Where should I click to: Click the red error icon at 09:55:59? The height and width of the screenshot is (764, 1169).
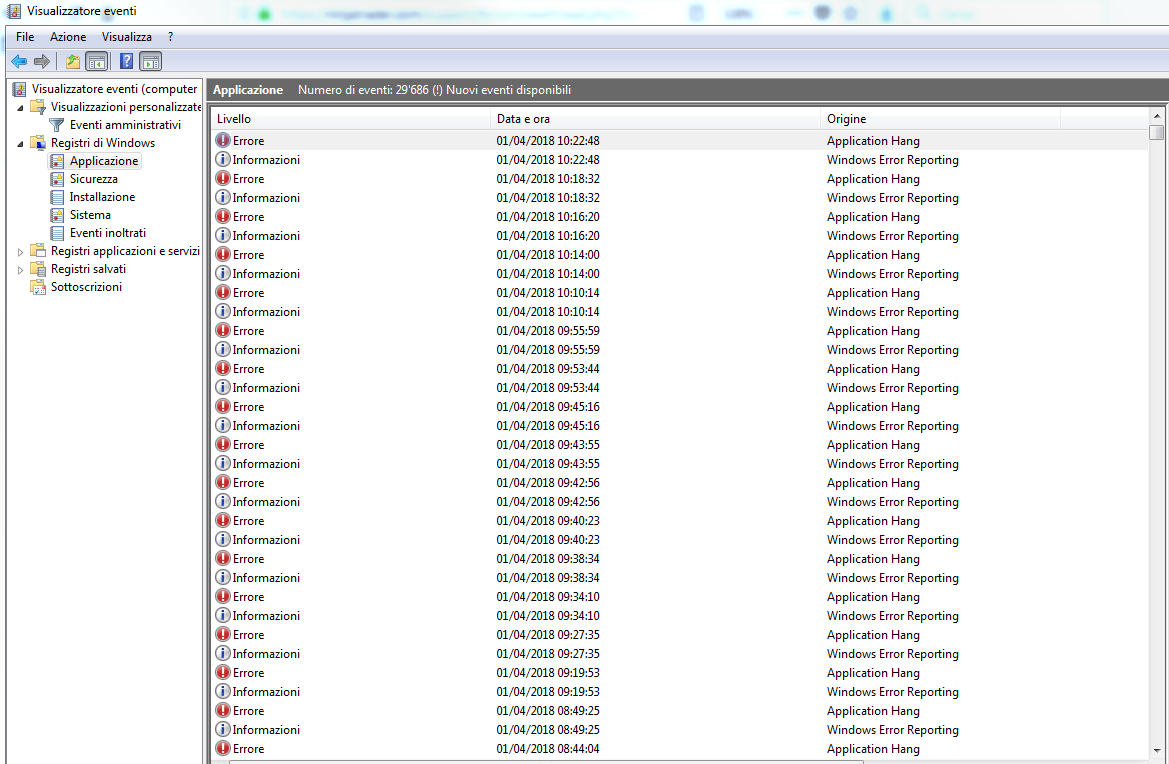(222, 330)
